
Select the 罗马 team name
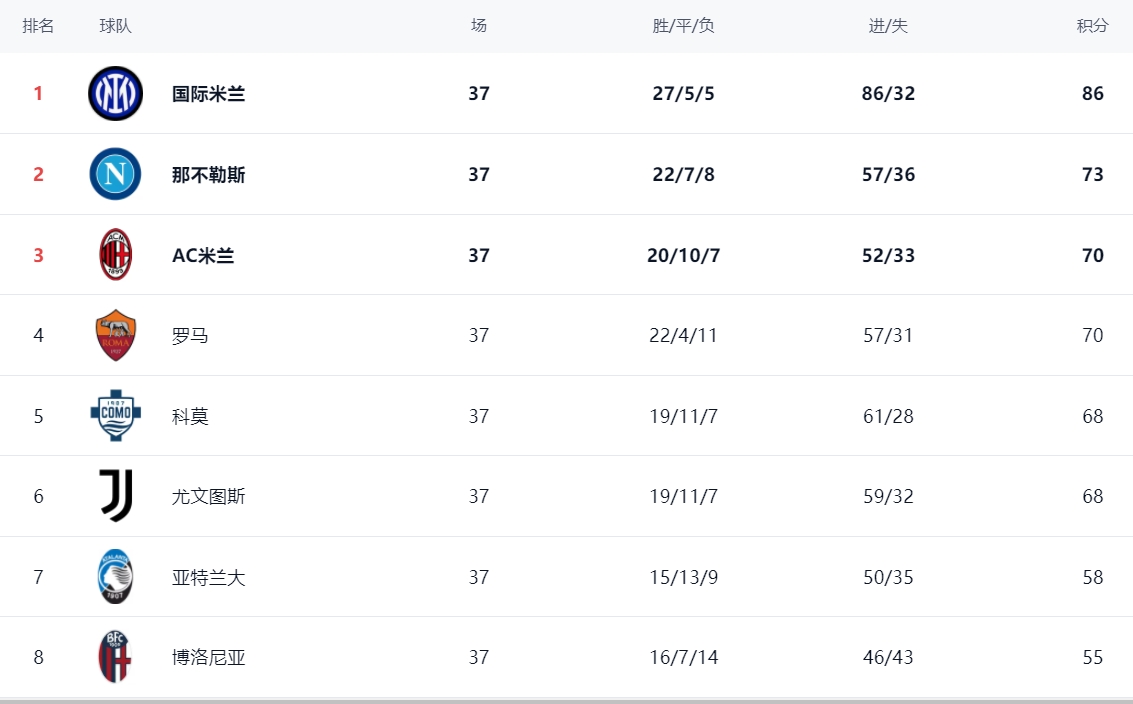[190, 336]
